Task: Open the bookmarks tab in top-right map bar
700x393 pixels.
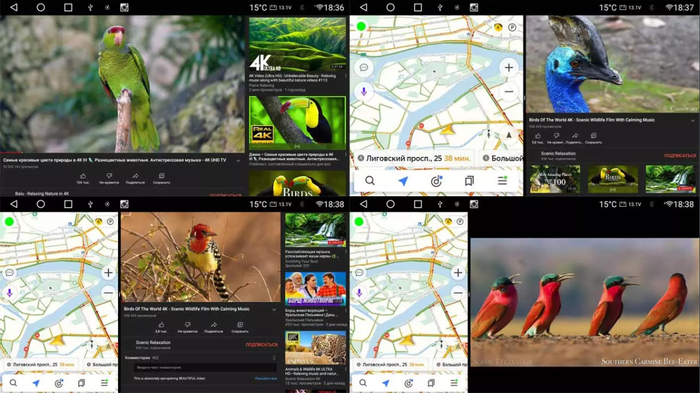Action: click(469, 181)
